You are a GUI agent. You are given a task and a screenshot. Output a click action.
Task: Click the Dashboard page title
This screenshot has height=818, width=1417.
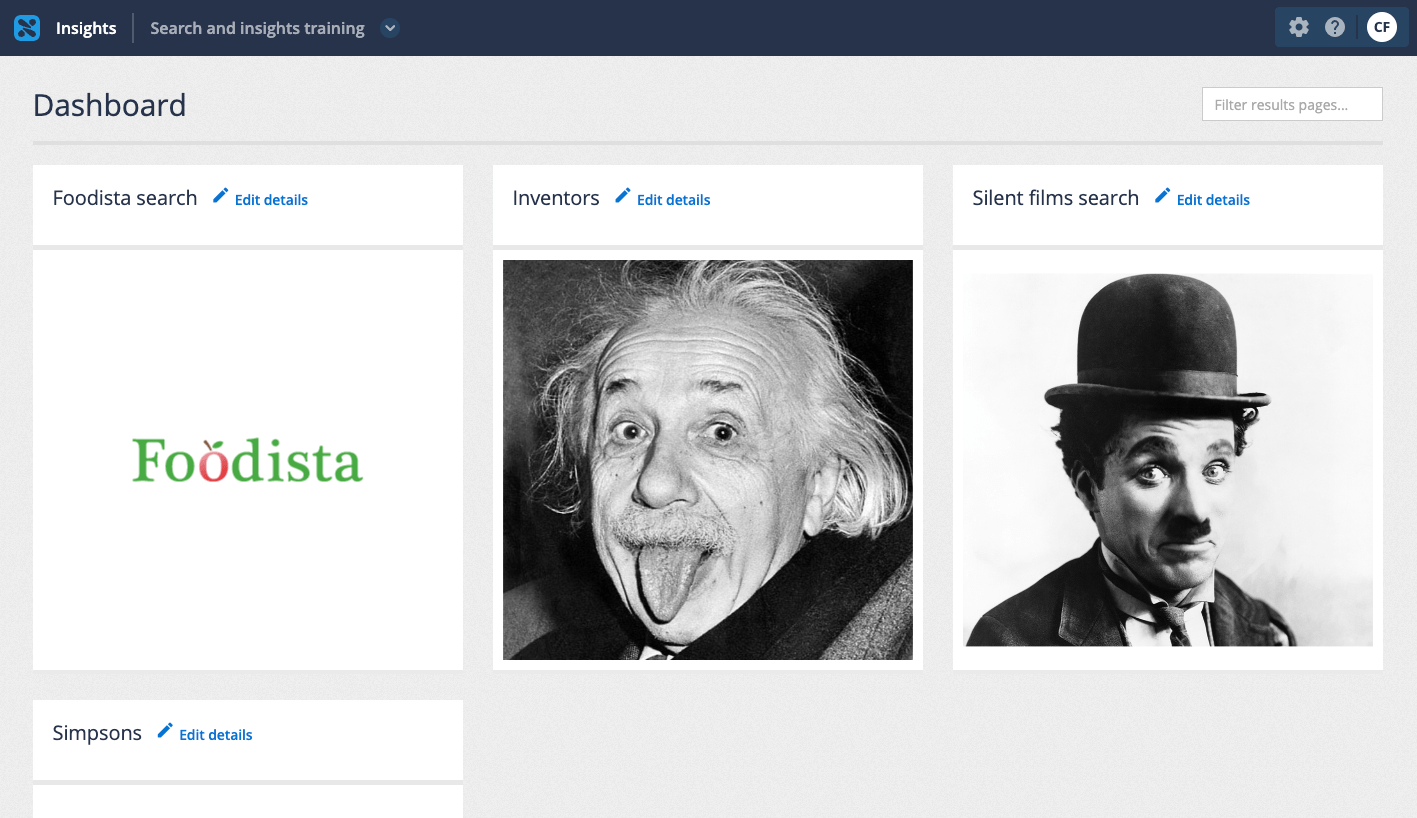(109, 104)
